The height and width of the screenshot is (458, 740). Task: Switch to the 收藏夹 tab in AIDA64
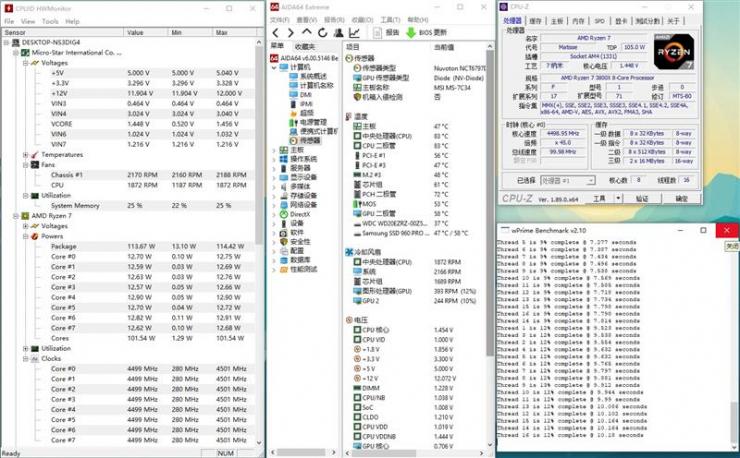[x=304, y=46]
